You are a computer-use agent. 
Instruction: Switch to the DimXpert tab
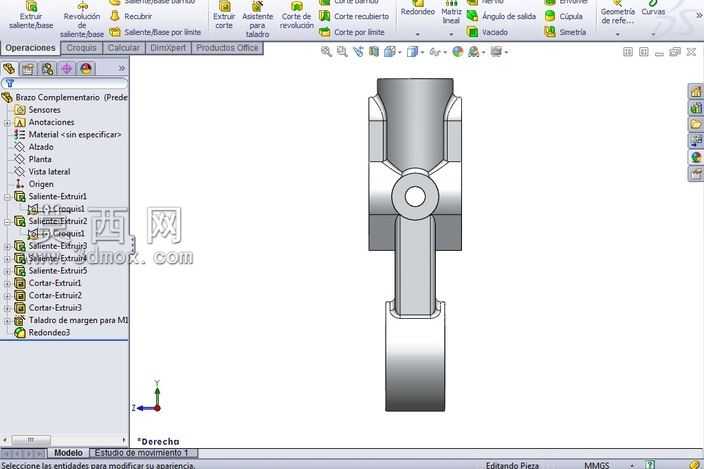(168, 48)
